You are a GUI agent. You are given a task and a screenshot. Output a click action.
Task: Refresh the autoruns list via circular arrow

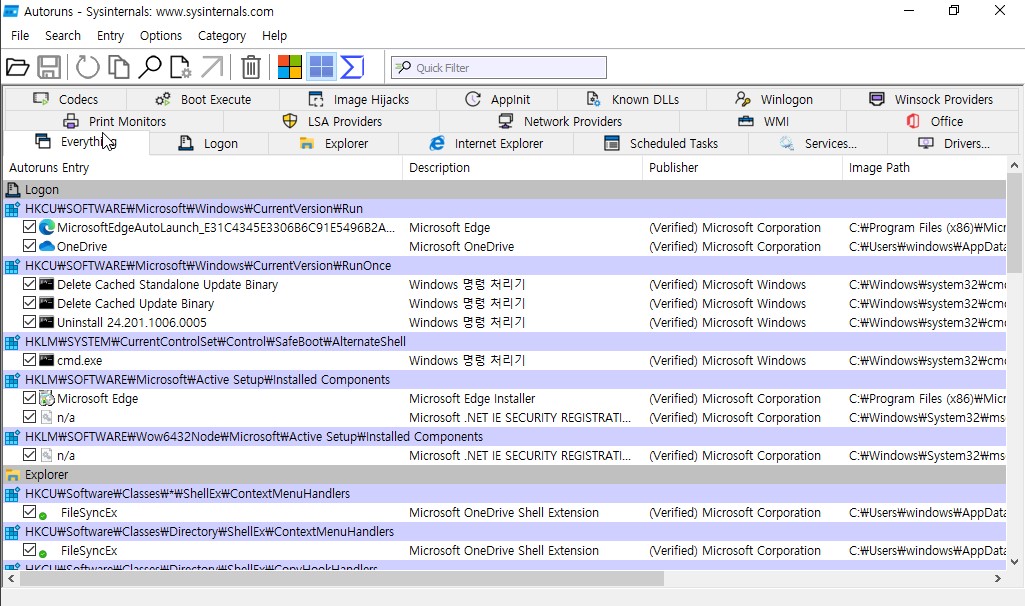tap(88, 67)
